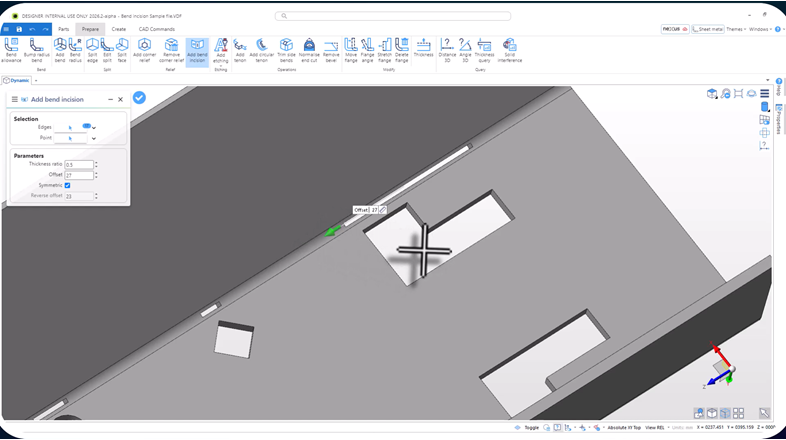Image resolution: width=786 pixels, height=440 pixels.
Task: Open the Add etching dropdown arrow
Action: click(221, 65)
